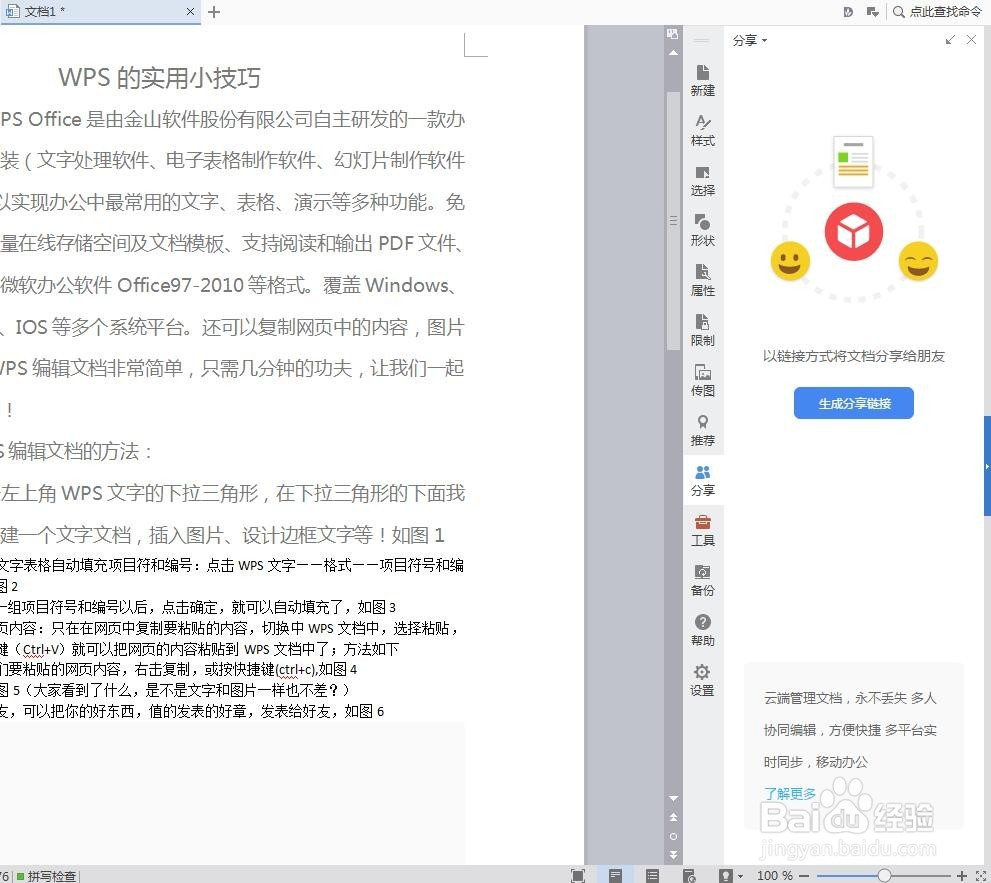Click the scrollbar down arrow
This screenshot has height=883, width=991.
point(673,798)
